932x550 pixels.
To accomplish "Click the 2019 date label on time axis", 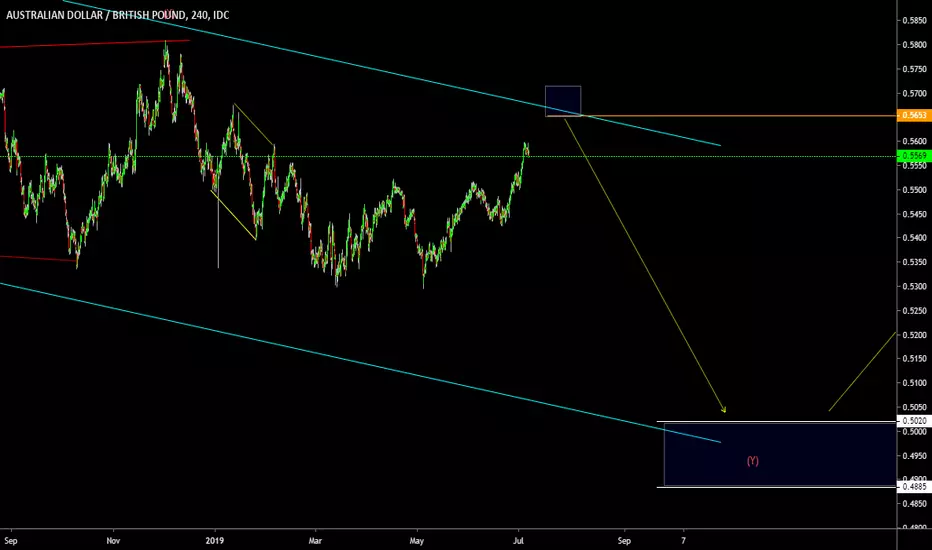I will [x=215, y=540].
